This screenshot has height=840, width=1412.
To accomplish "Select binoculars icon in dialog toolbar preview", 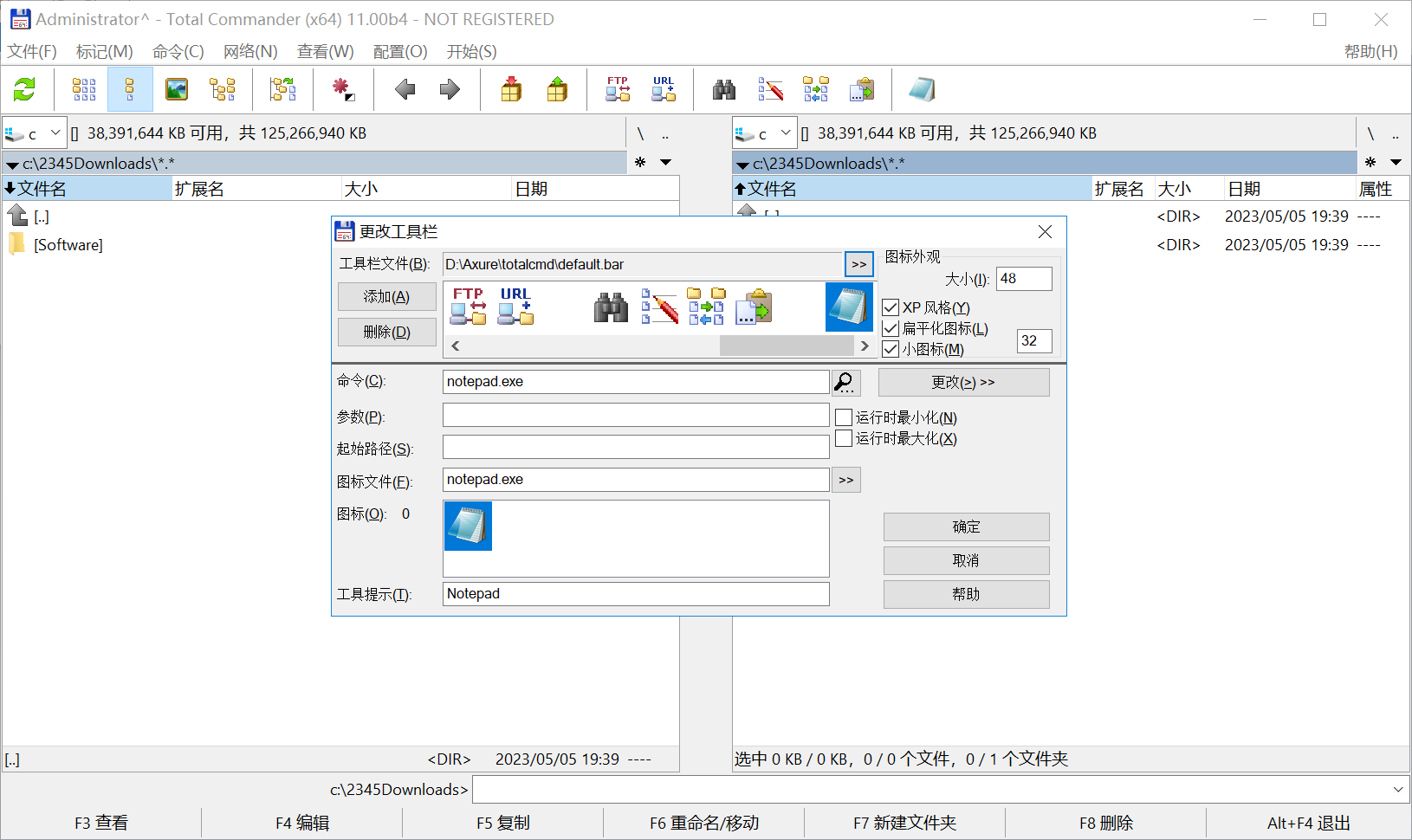I will [x=611, y=307].
